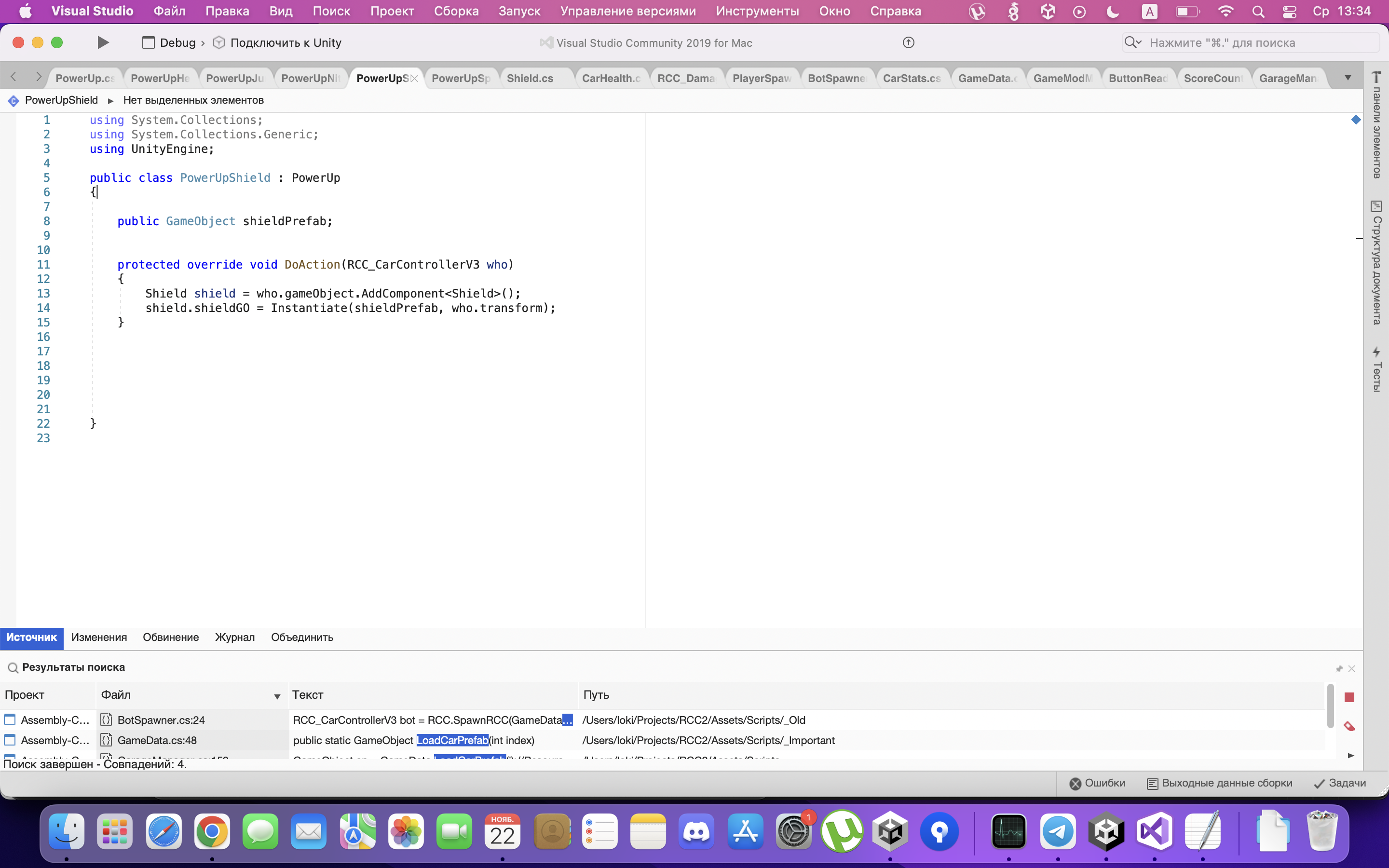
Task: Open Activity Monitor from the Dock
Action: click(1009, 831)
